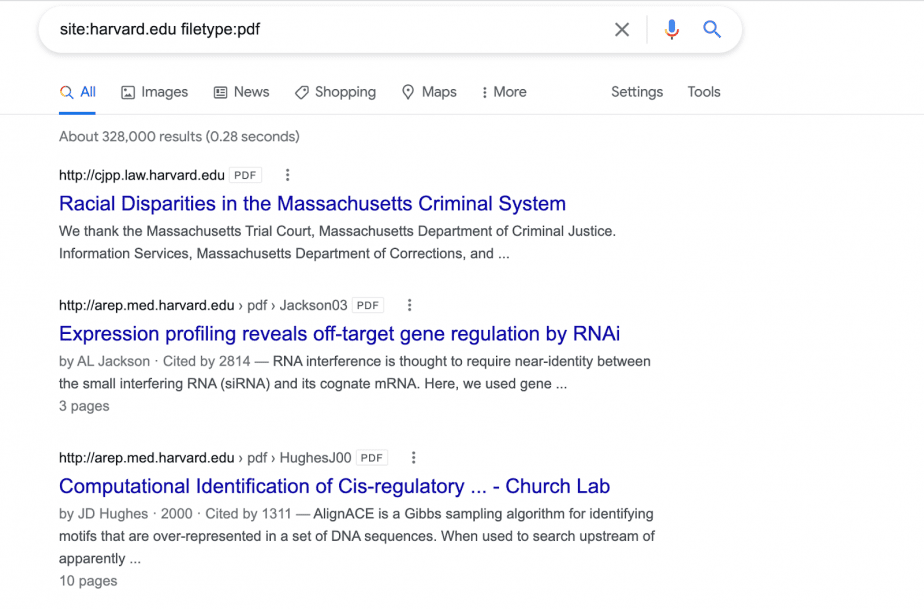The width and height of the screenshot is (924, 609).
Task: Start voice search with the microphone icon
Action: pos(671,29)
